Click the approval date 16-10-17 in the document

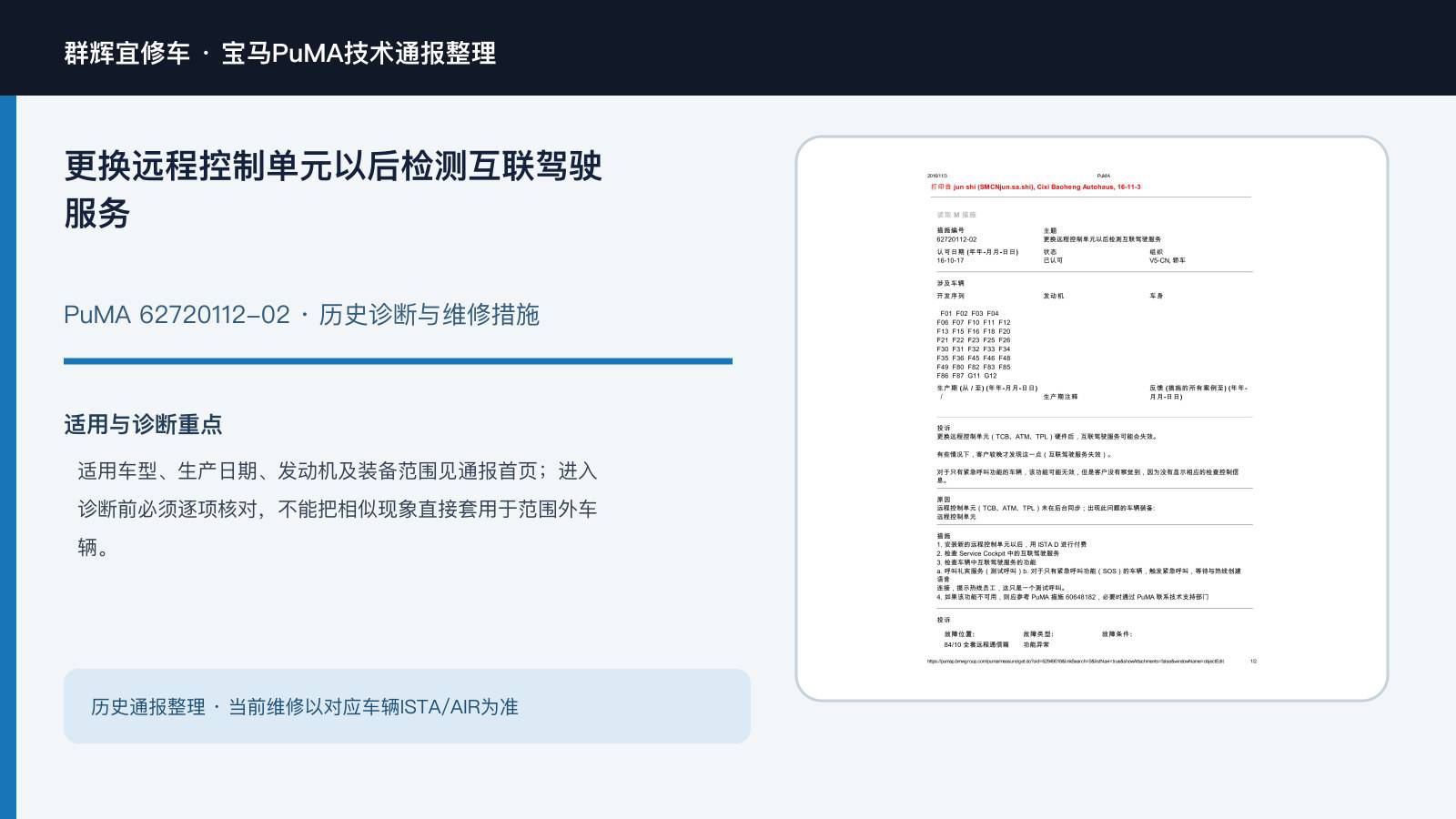[950, 260]
